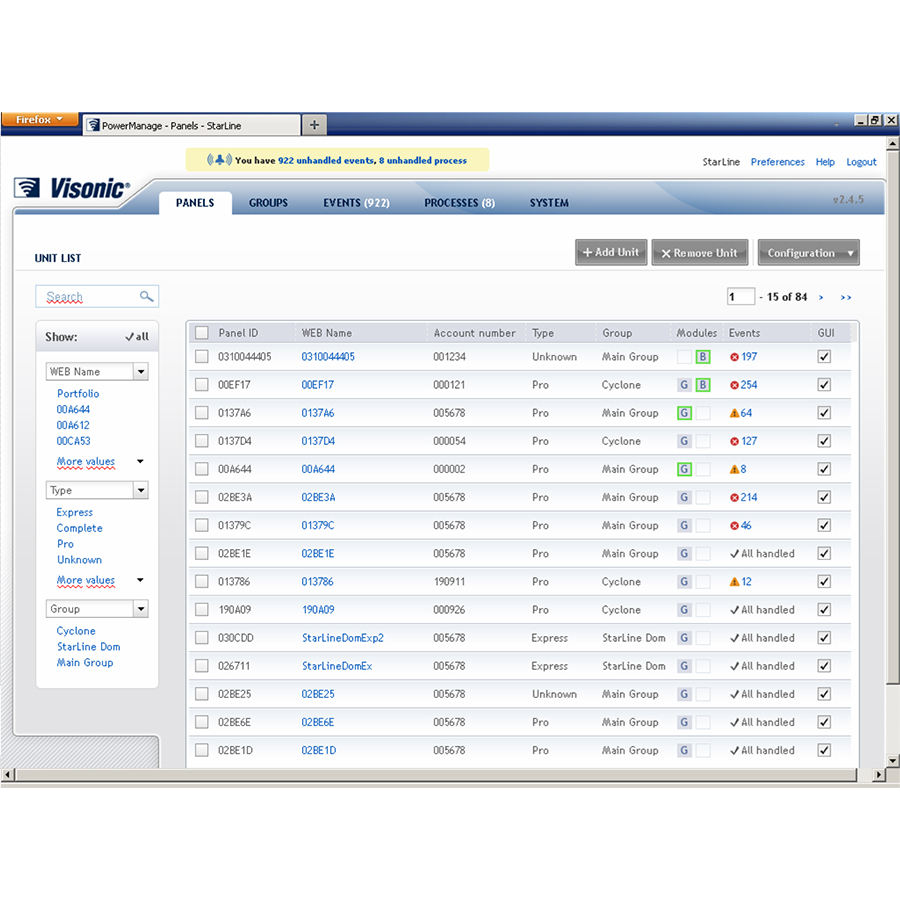Screen dimensions: 900x900
Task: Select the checkbox for panel 0310044405
Action: (201, 356)
